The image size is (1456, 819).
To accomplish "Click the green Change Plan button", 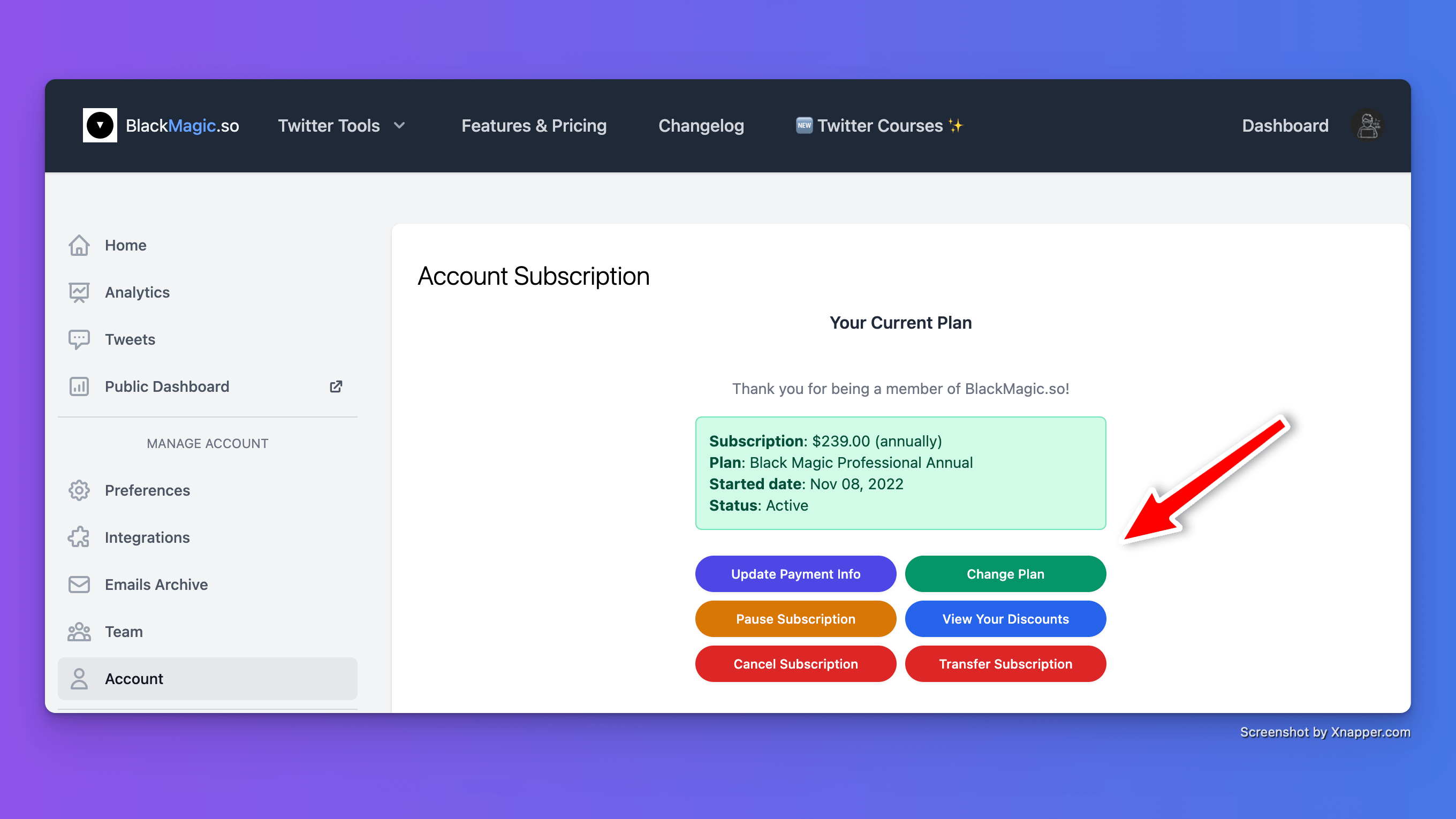I will [x=1005, y=574].
